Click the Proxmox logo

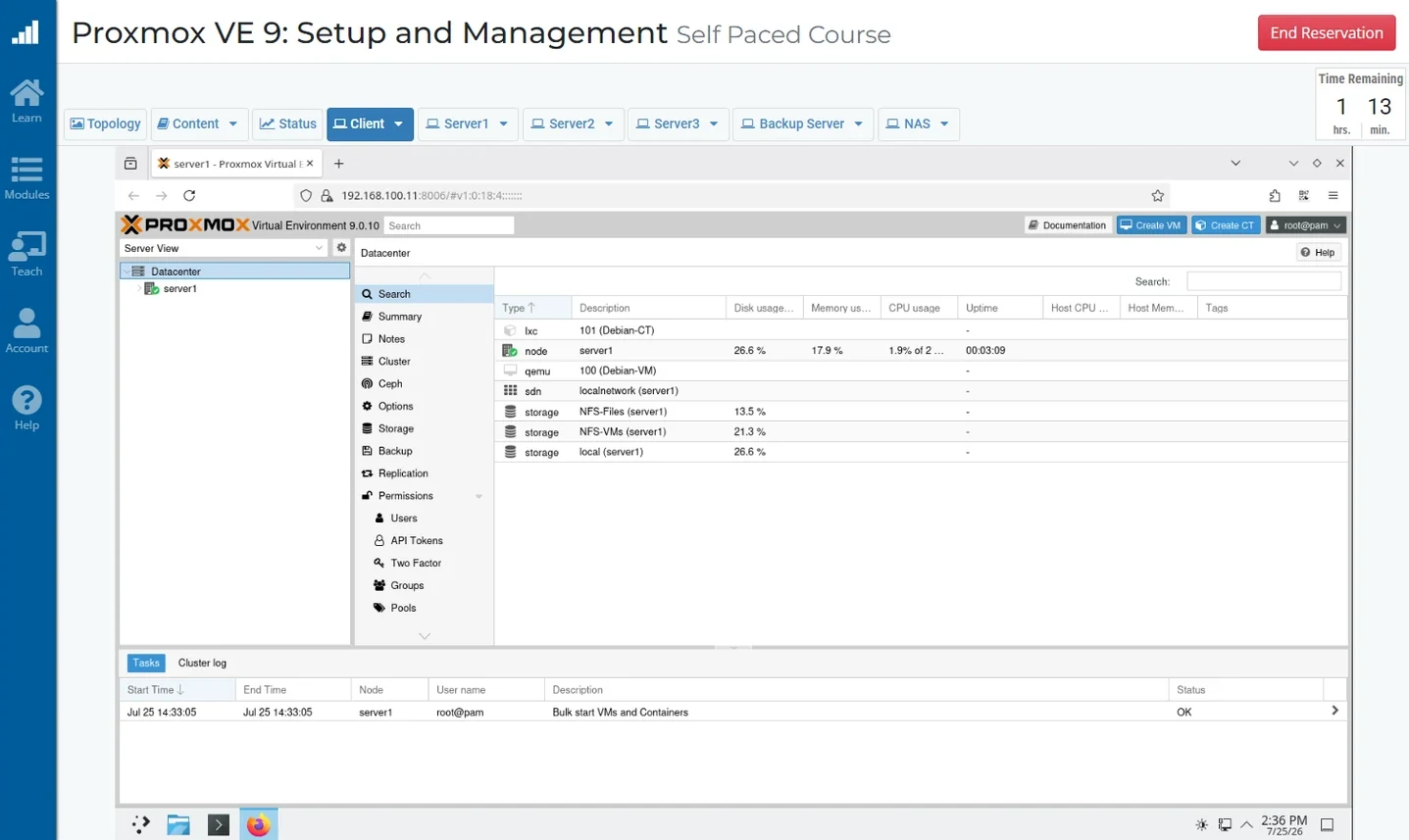point(184,224)
